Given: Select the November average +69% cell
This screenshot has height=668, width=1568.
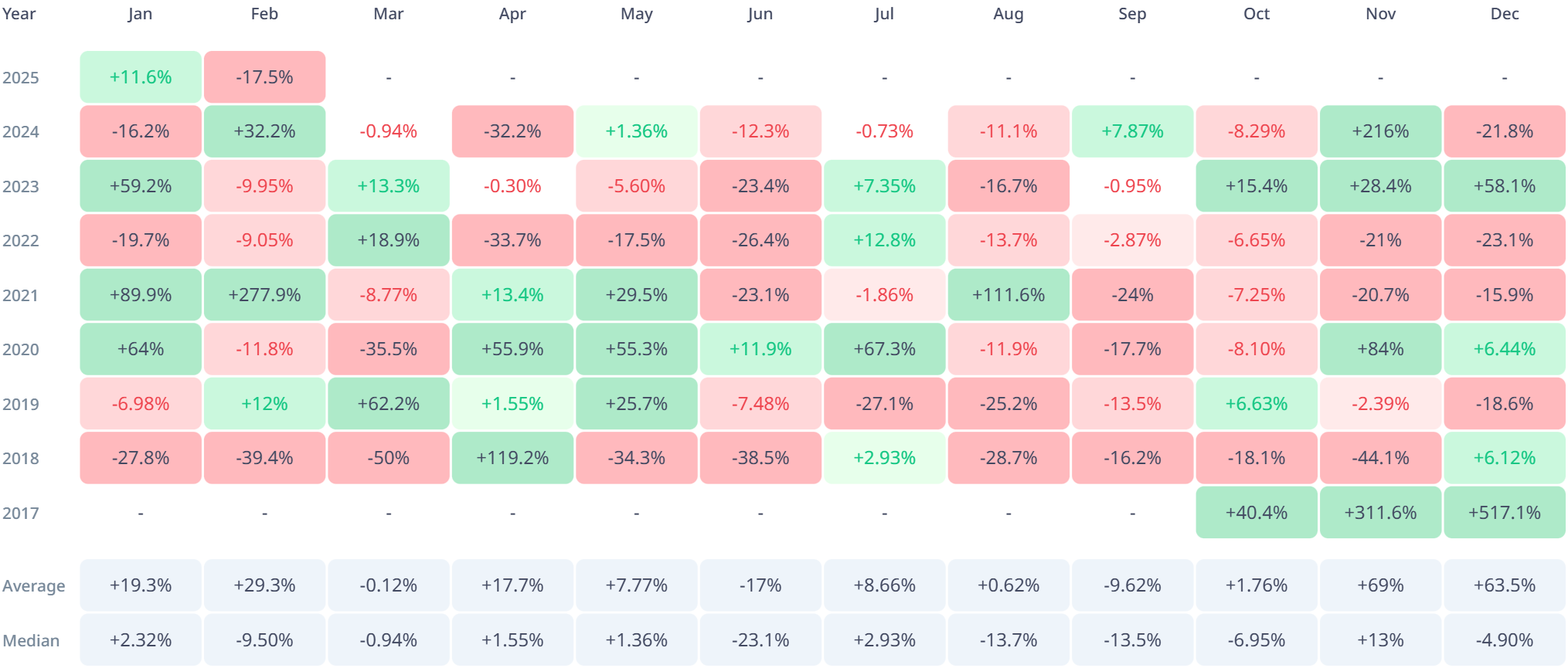Looking at the screenshot, I should click(x=1380, y=585).
